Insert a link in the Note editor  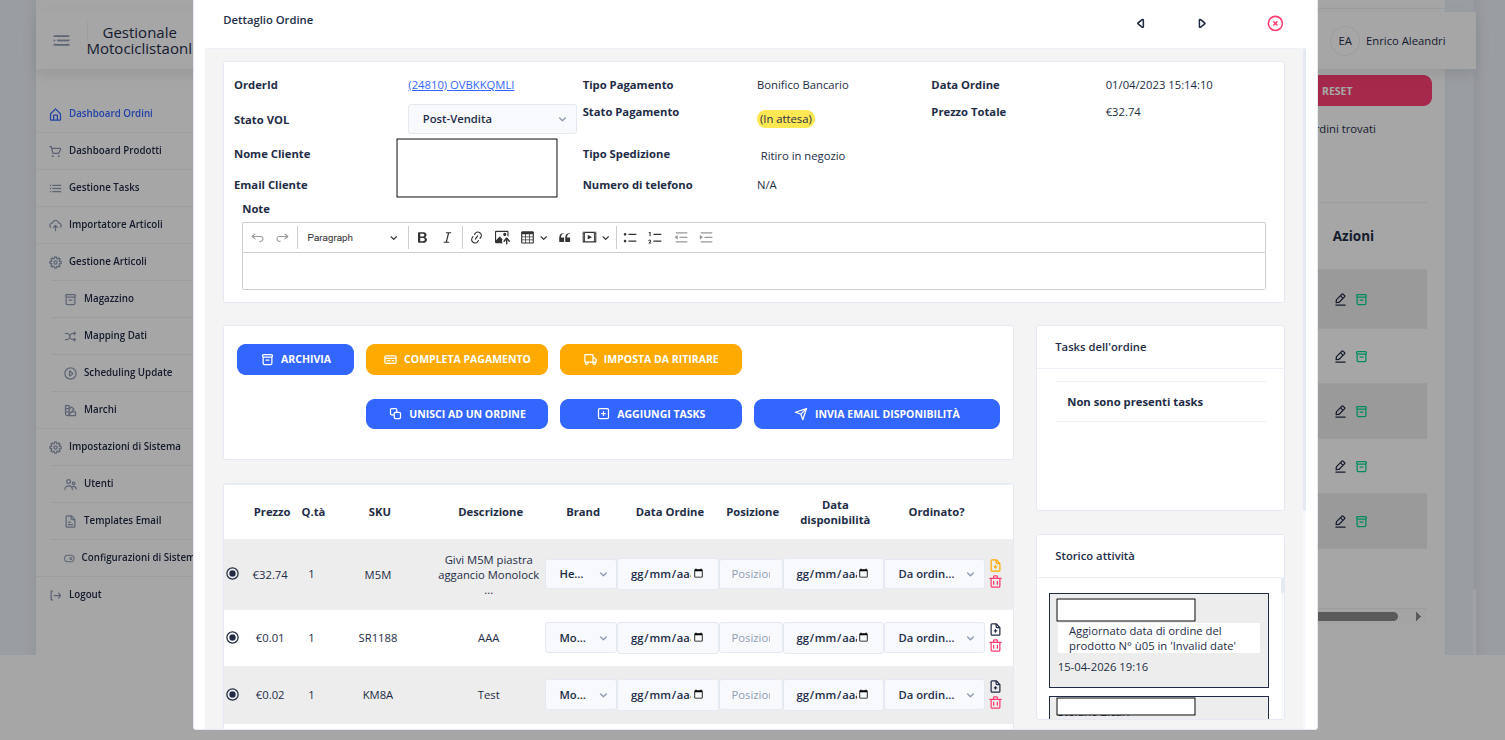point(476,237)
